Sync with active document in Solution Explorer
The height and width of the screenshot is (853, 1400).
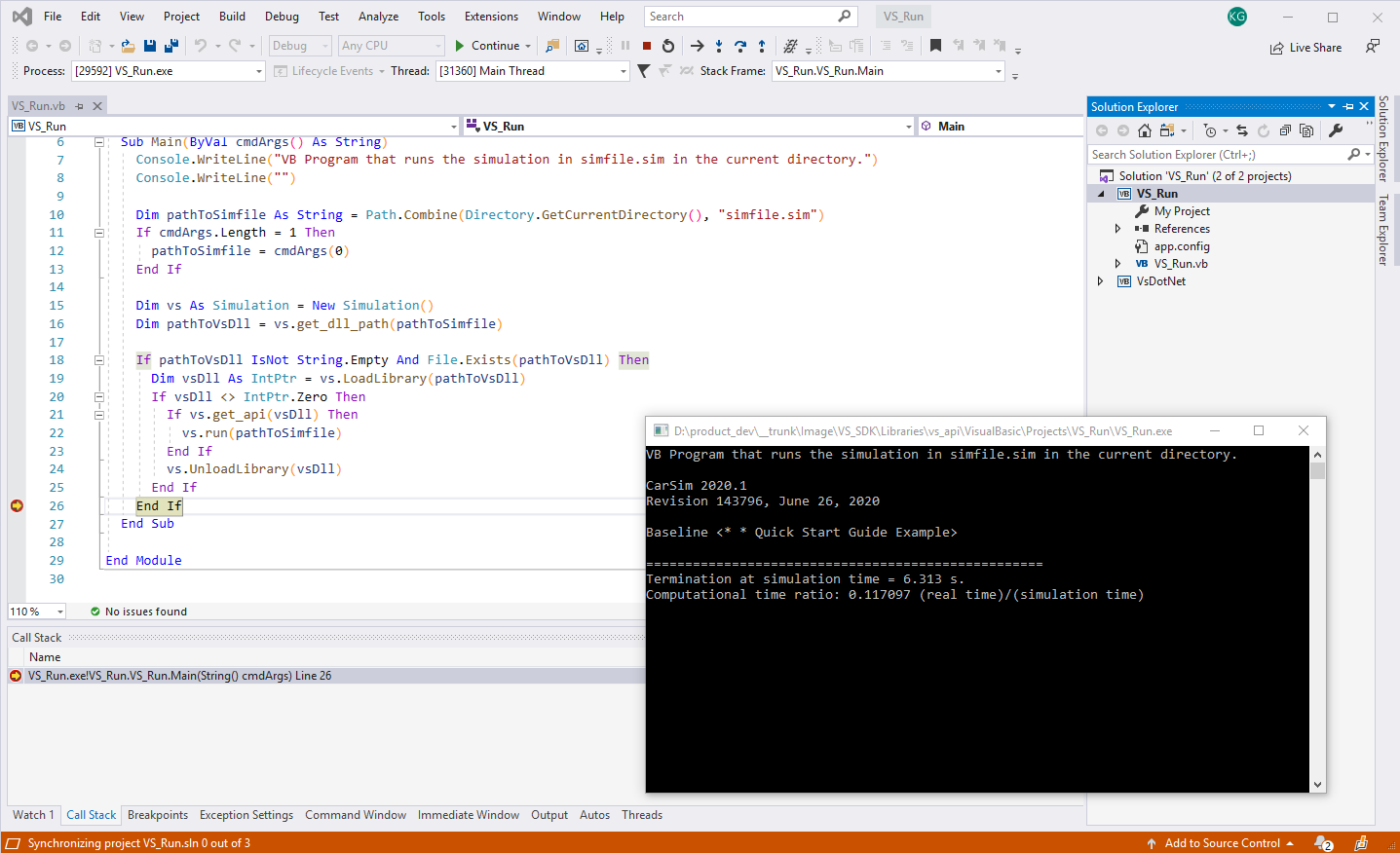1242,130
